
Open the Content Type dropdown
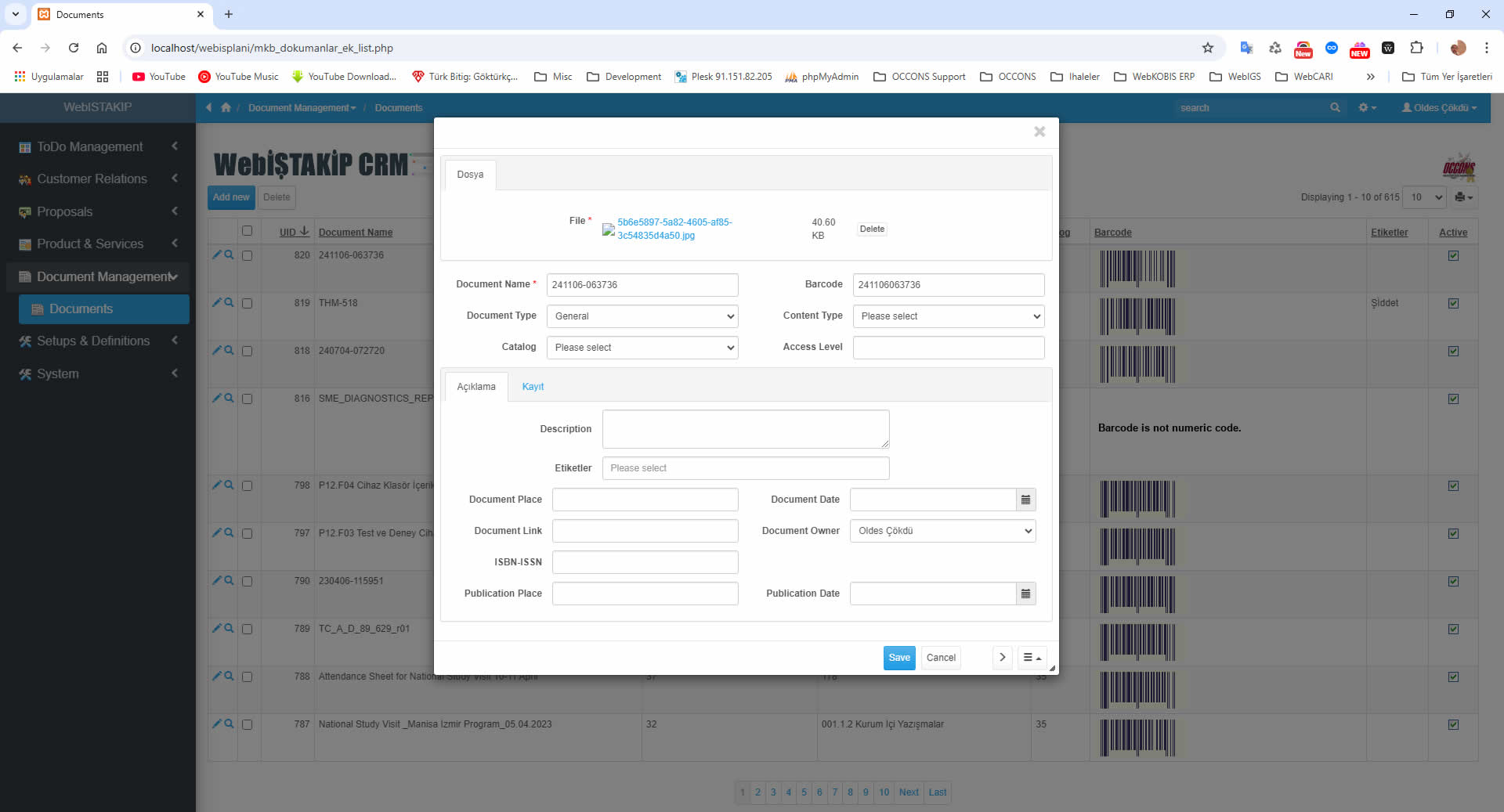coord(948,316)
